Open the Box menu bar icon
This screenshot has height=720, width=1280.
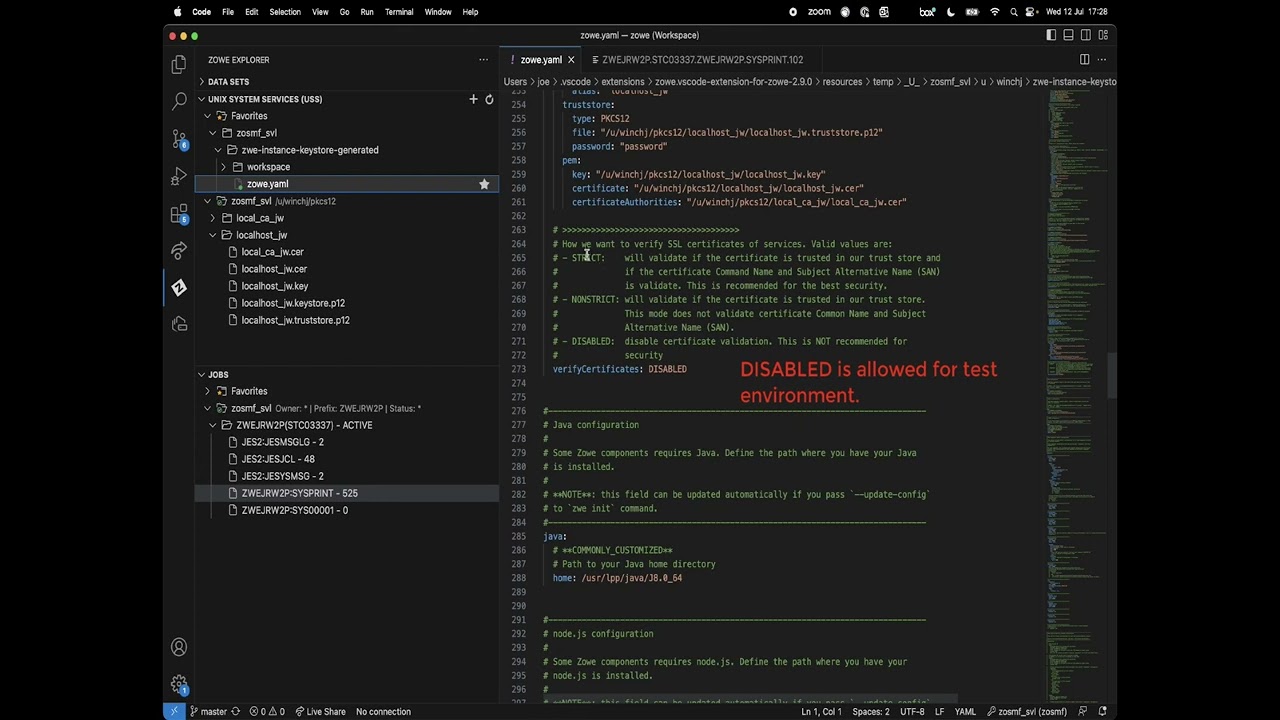coord(928,12)
